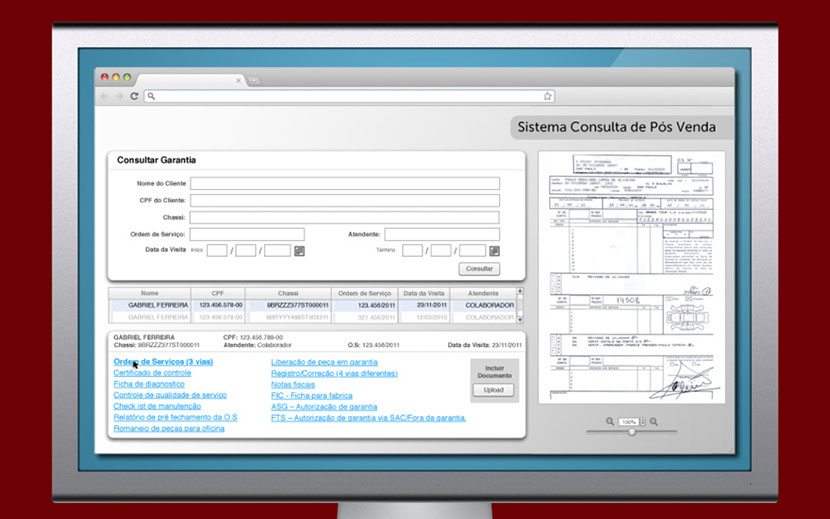Open calendar picker for Término date

click(x=495, y=250)
